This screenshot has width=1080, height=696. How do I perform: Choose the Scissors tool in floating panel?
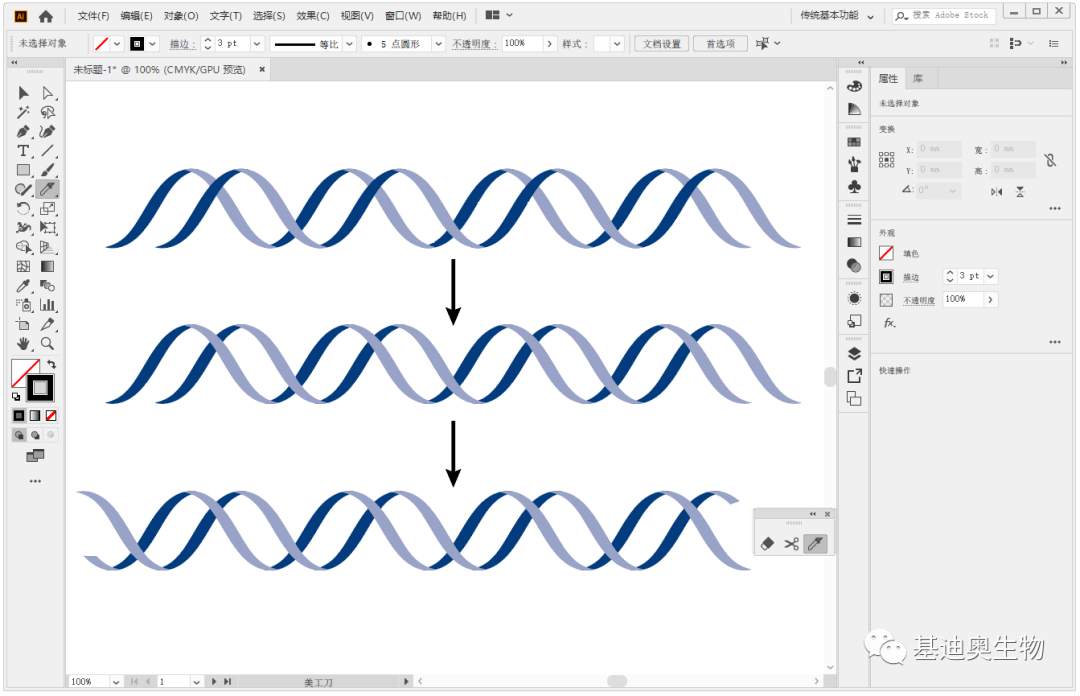click(x=791, y=544)
